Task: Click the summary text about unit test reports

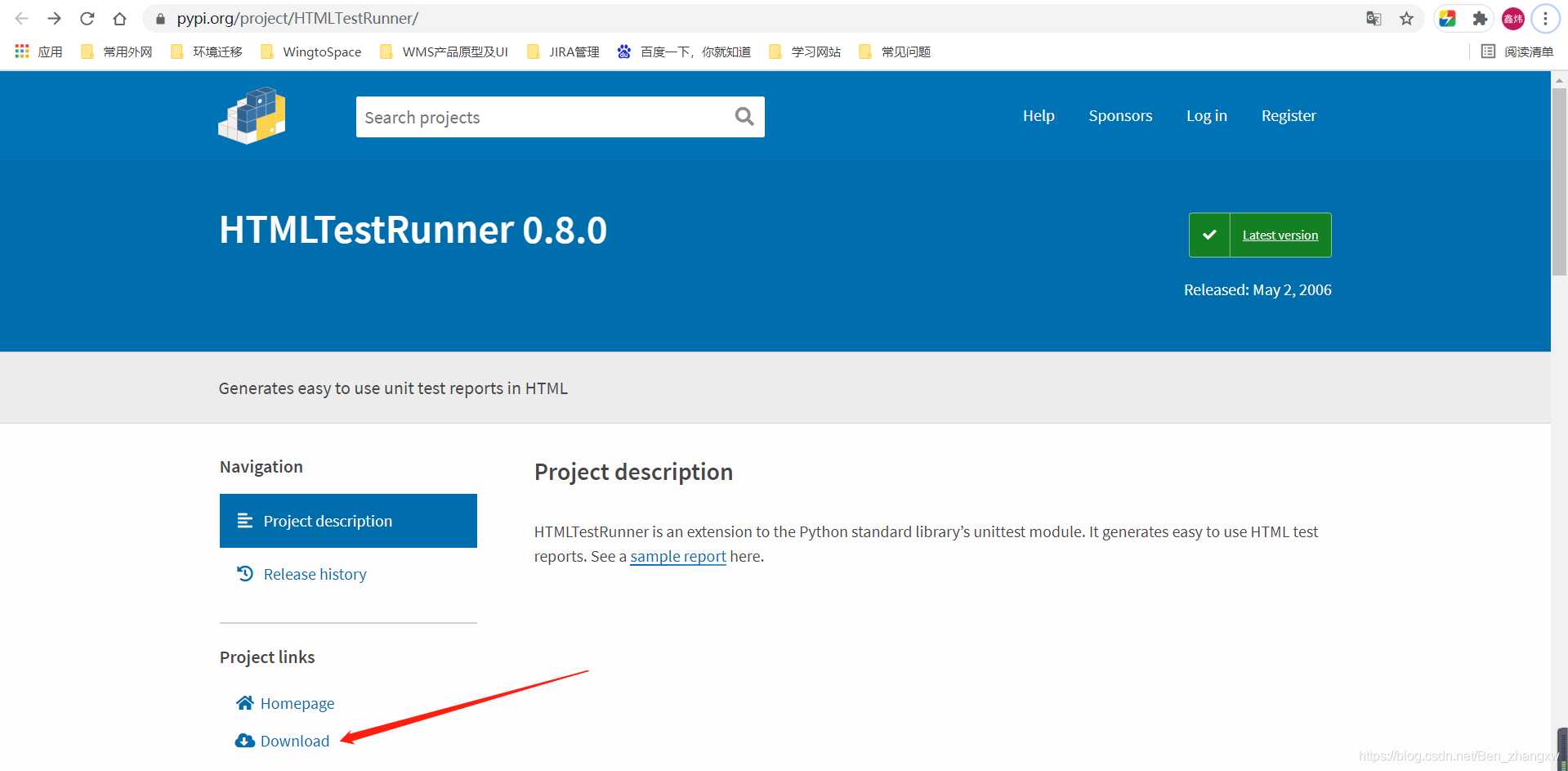Action: tap(393, 388)
